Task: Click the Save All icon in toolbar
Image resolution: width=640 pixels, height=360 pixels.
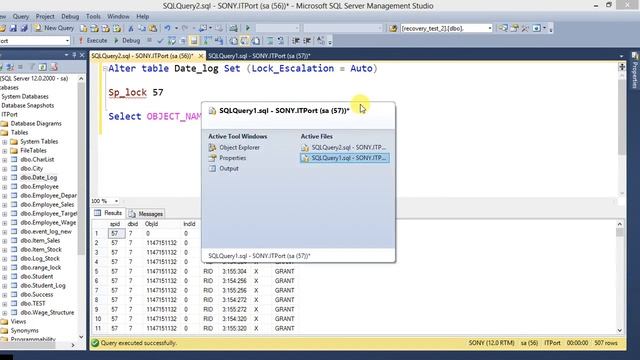Action: 24,28
